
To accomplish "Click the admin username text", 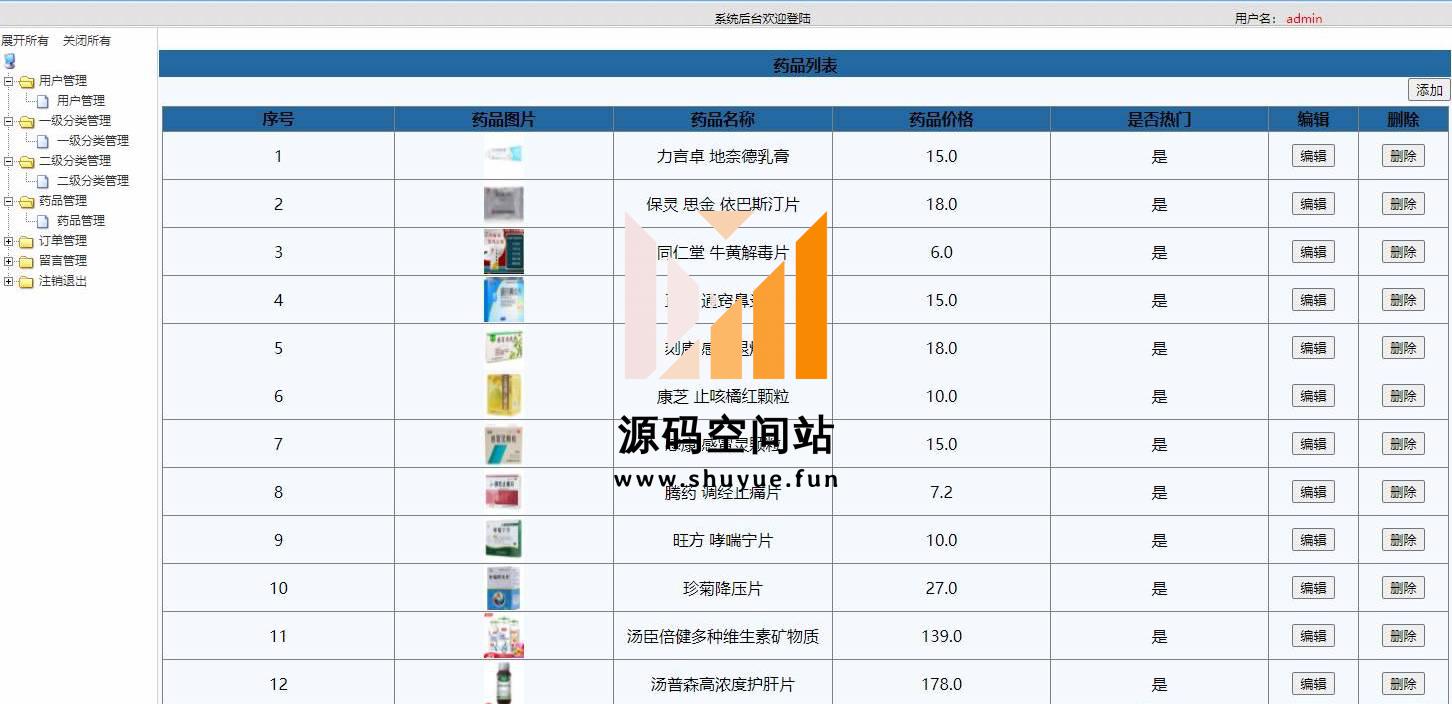I will point(1304,18).
